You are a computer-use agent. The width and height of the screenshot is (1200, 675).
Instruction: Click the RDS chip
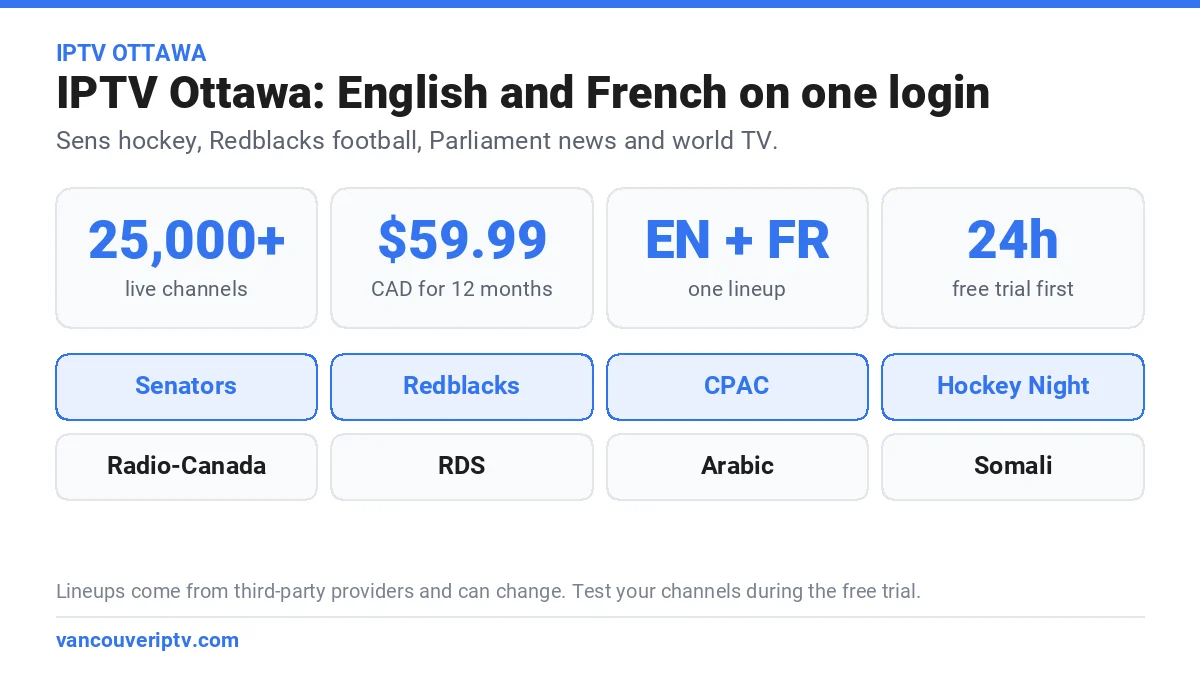(461, 466)
